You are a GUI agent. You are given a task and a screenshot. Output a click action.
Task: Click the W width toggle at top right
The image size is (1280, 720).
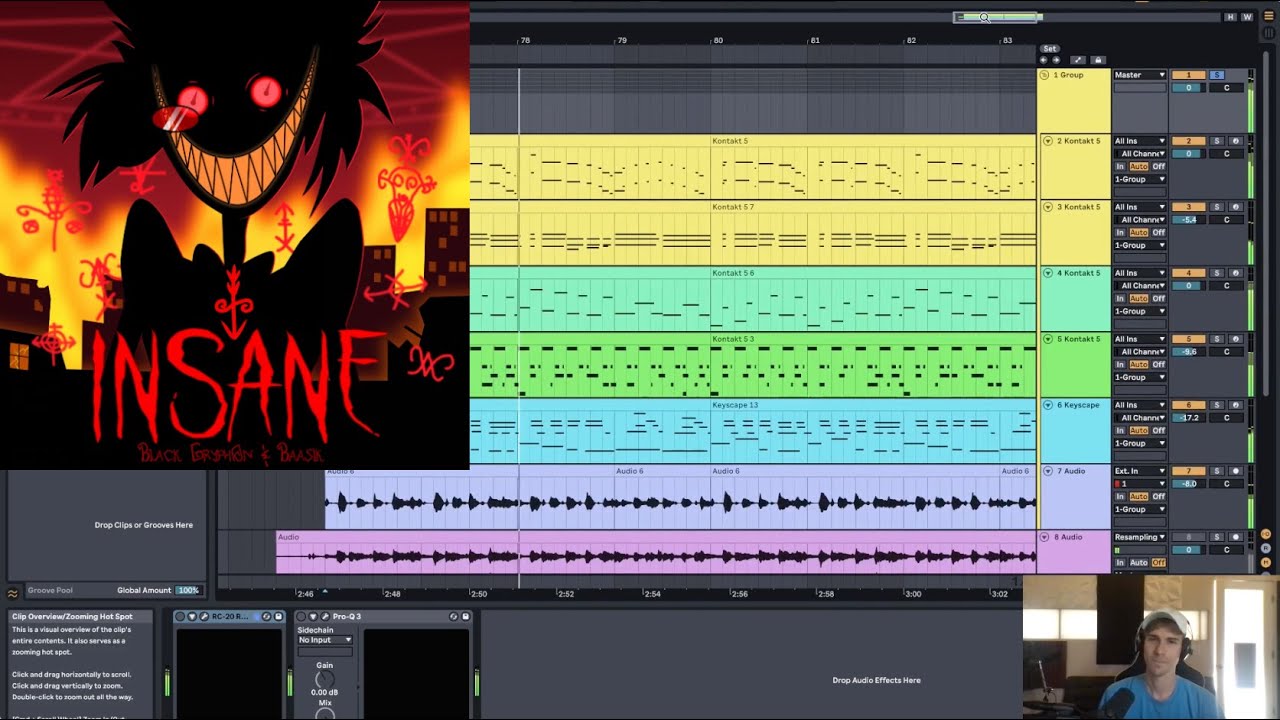[x=1247, y=17]
